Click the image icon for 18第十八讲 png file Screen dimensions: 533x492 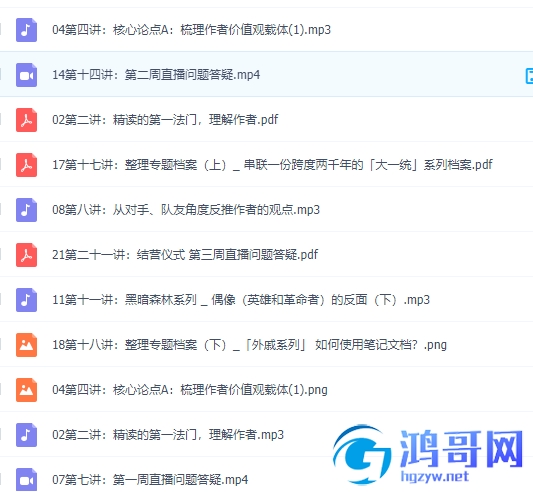pos(27,345)
